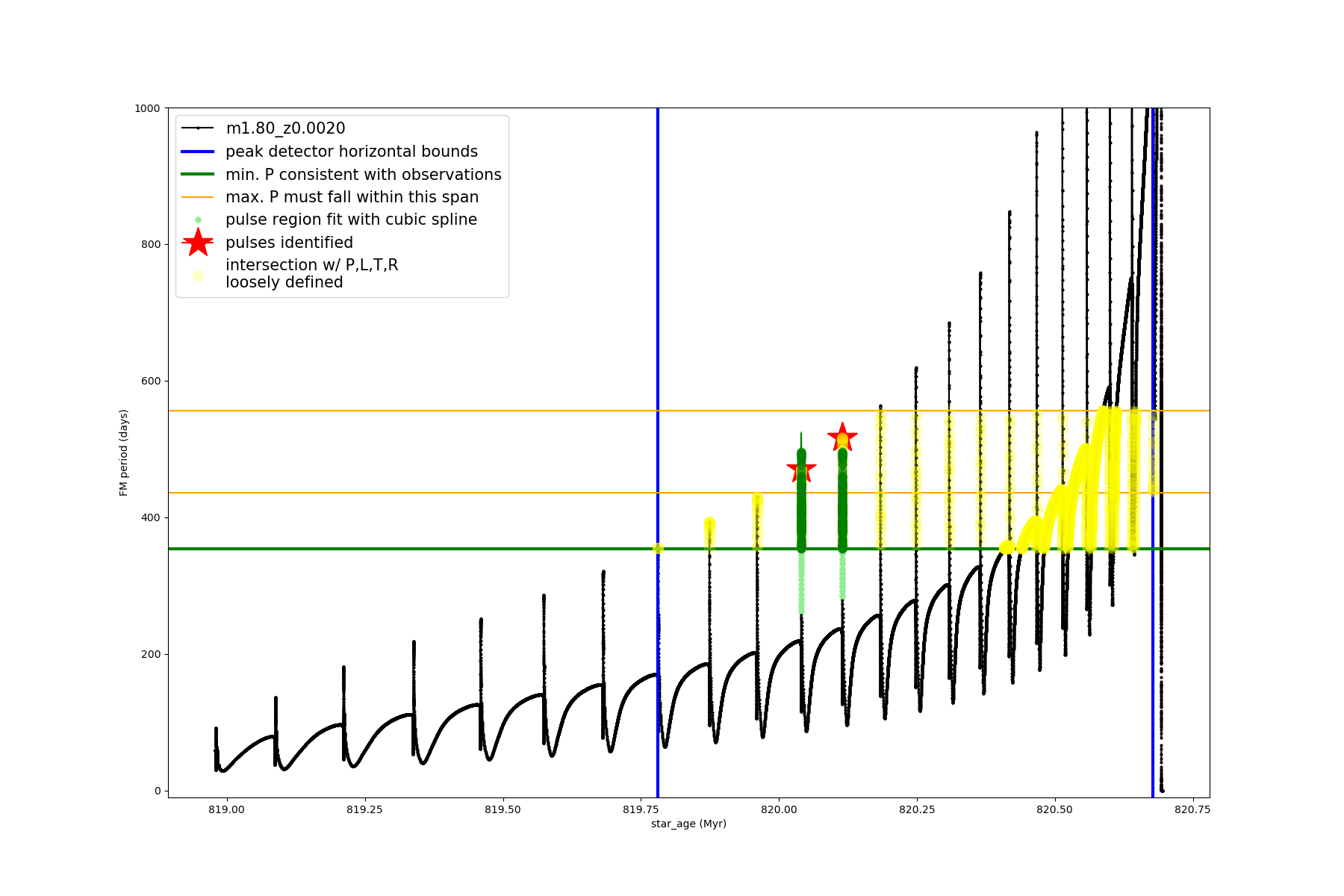Click the upper-right red star pulse marker
The height and width of the screenshot is (896, 1344).
tap(842, 438)
